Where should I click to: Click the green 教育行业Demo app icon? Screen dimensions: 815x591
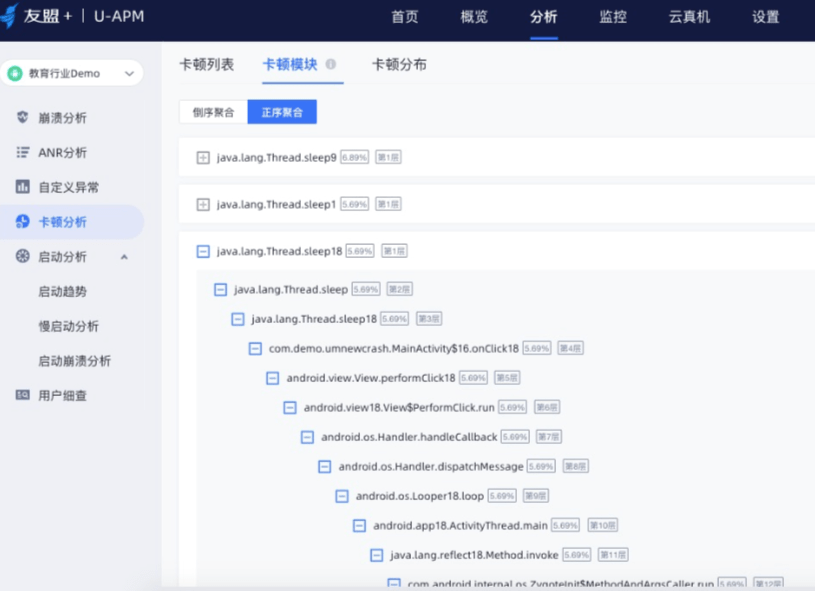[15, 73]
